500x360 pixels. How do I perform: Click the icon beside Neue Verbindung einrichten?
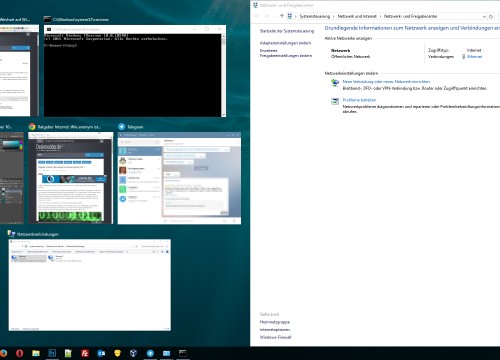click(x=335, y=83)
